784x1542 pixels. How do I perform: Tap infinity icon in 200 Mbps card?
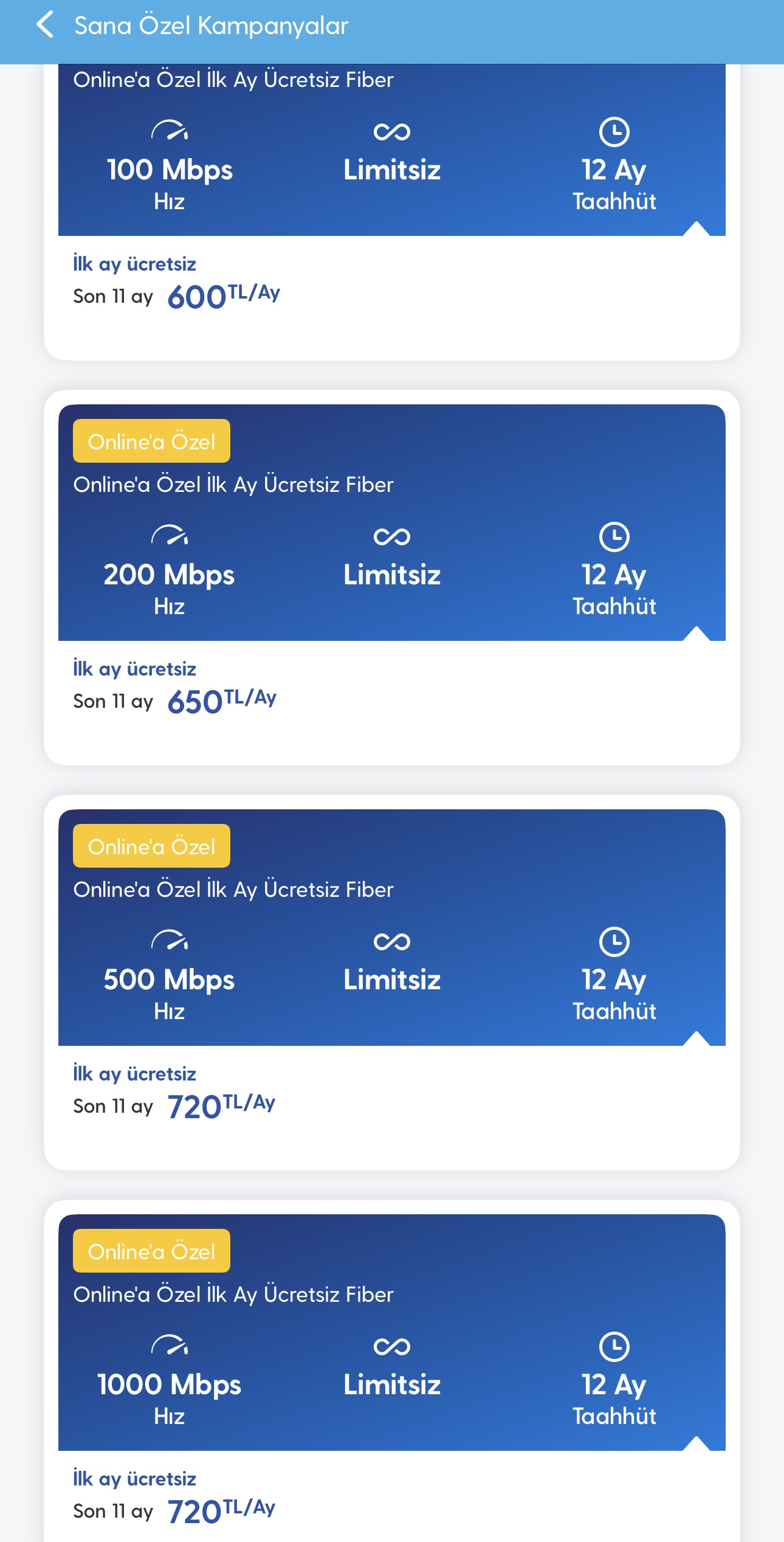click(x=392, y=536)
